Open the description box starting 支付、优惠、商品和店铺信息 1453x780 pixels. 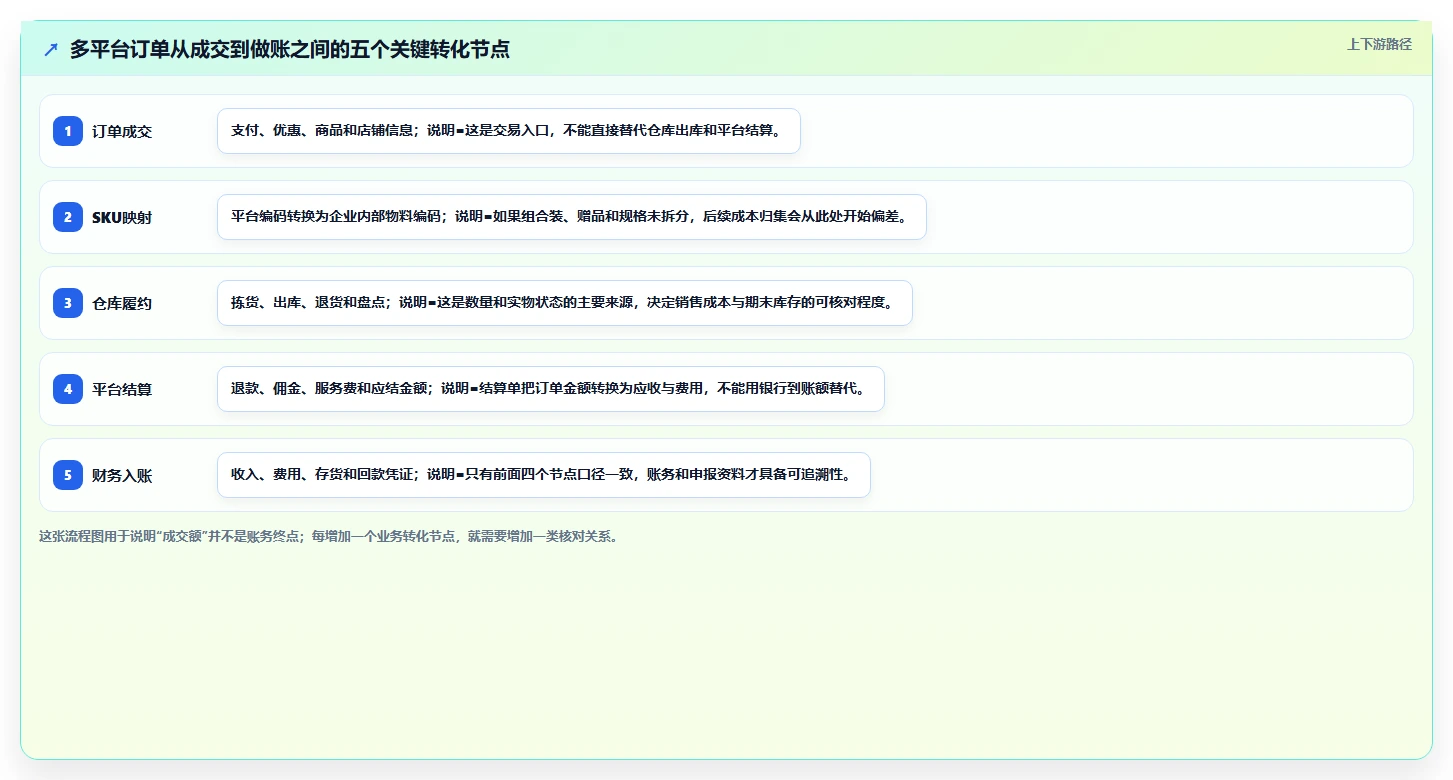[509, 131]
